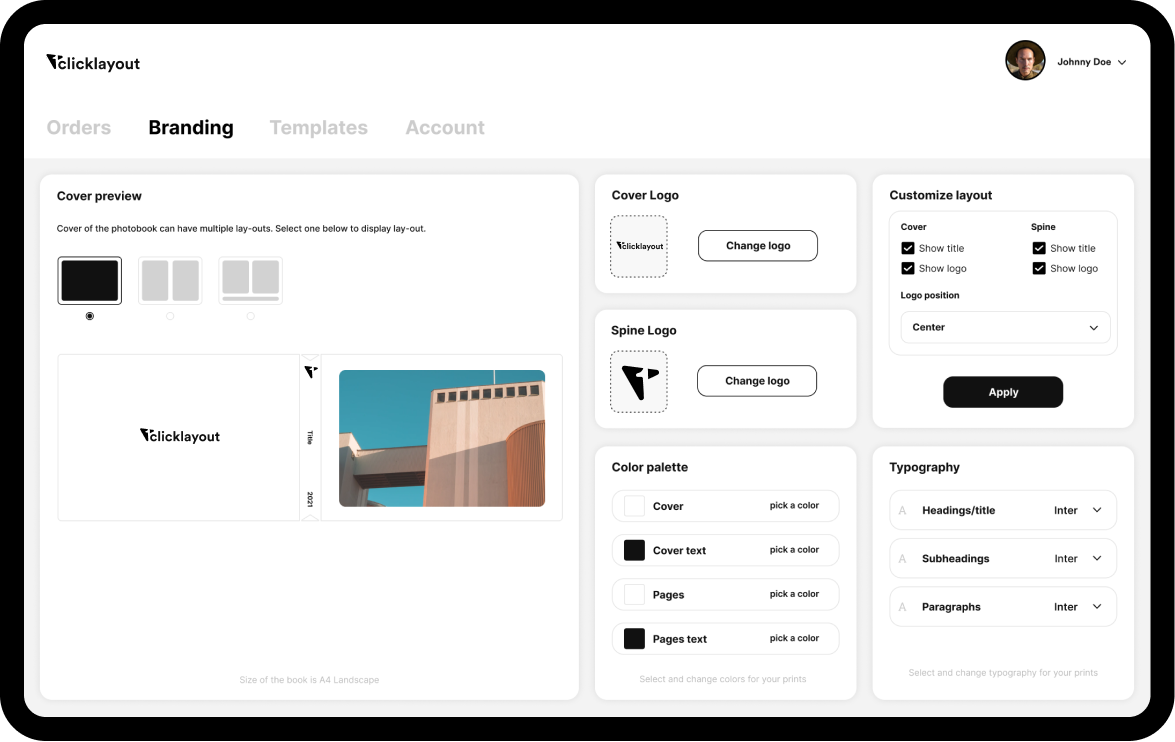Disable Show logo under Spine

pyautogui.click(x=1039, y=268)
